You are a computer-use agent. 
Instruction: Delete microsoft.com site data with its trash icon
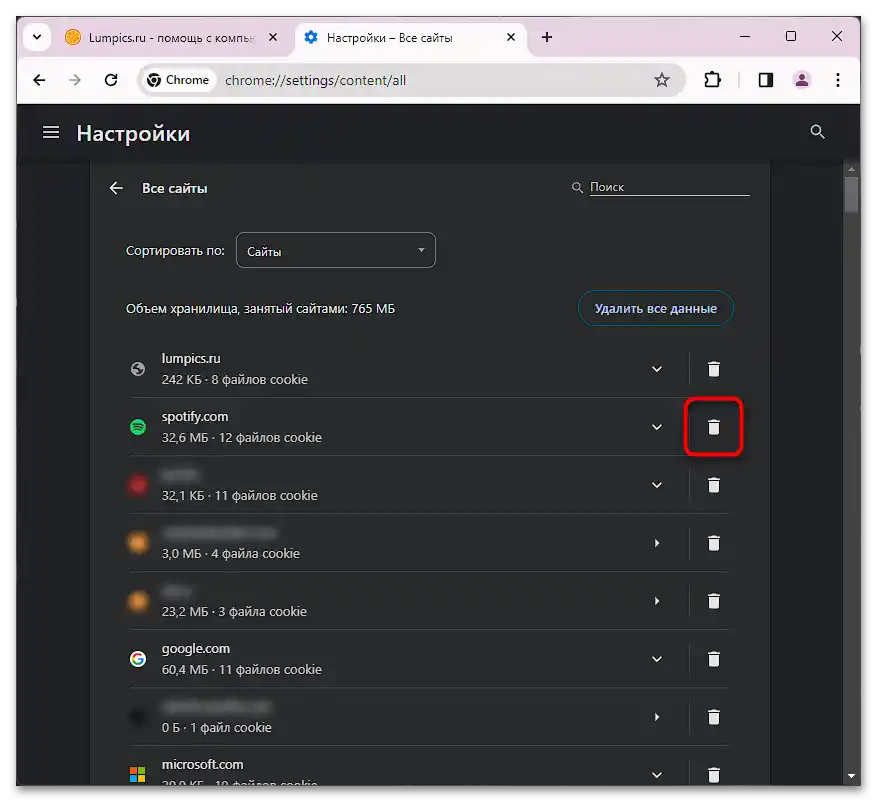coord(713,775)
